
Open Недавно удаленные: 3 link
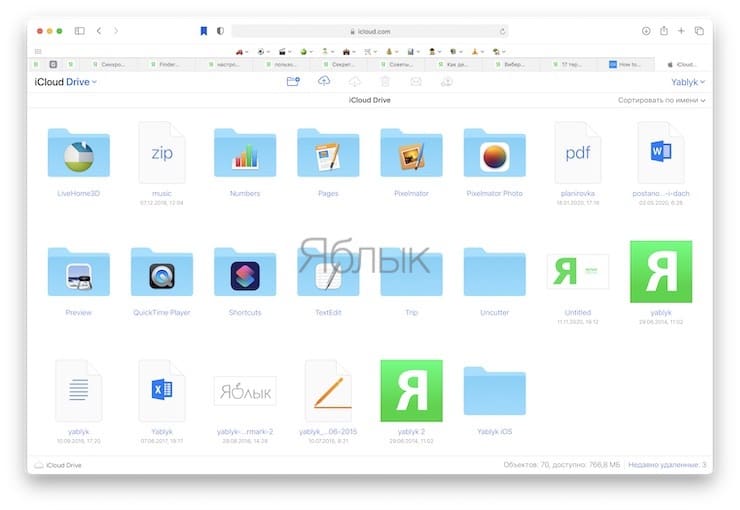667,465
